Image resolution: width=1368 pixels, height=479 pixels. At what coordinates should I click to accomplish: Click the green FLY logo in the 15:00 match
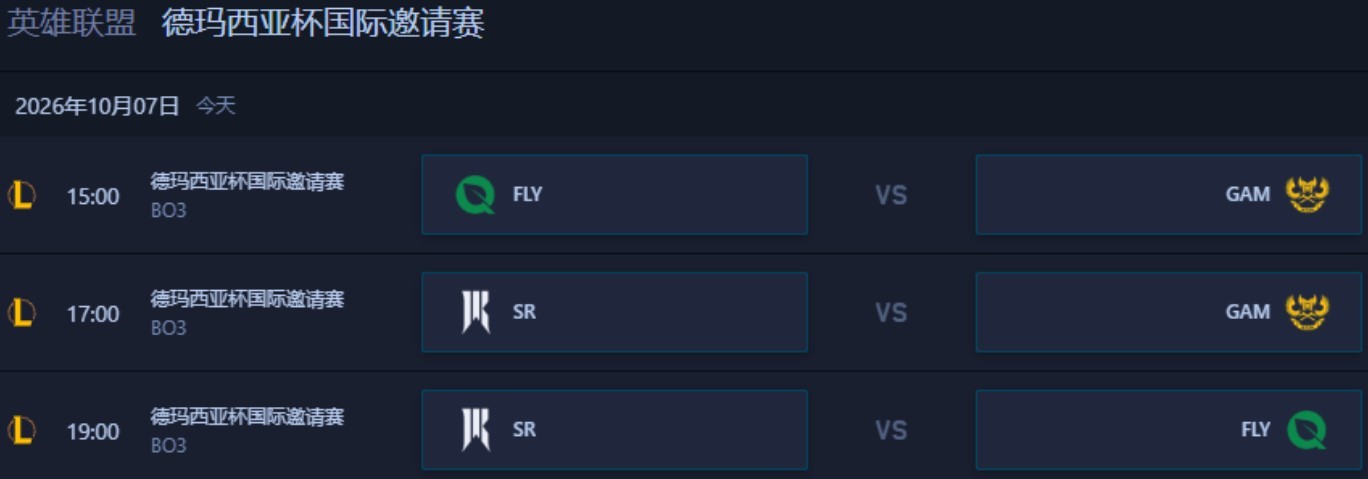click(x=475, y=195)
